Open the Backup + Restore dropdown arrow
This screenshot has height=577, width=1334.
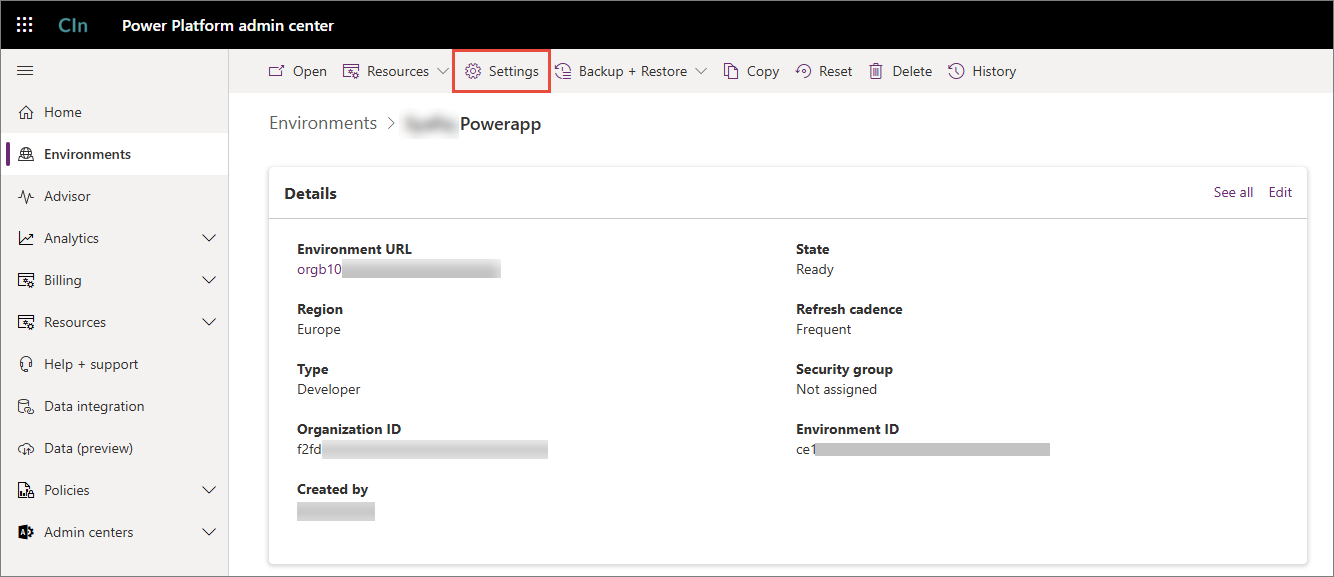point(701,71)
